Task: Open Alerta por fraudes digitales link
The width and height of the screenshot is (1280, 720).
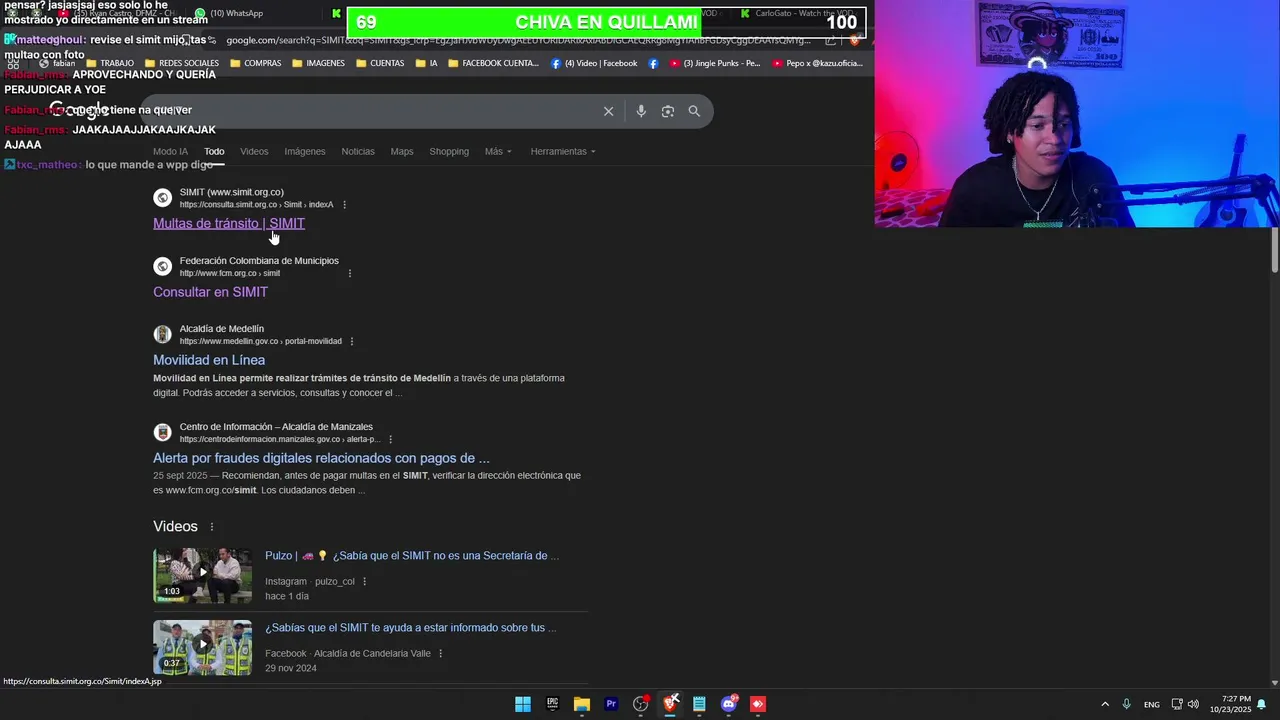Action: [321, 458]
